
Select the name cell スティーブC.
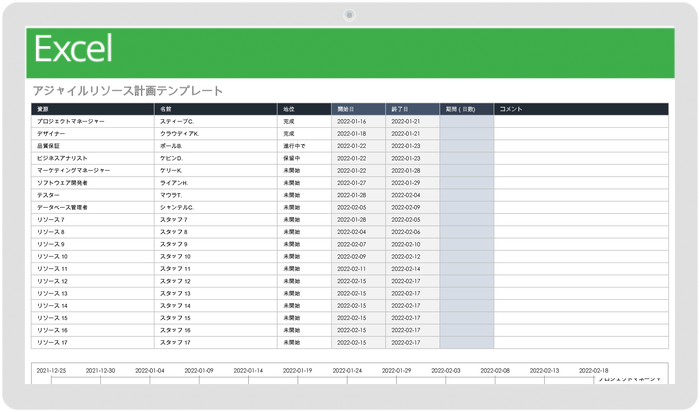216,121
